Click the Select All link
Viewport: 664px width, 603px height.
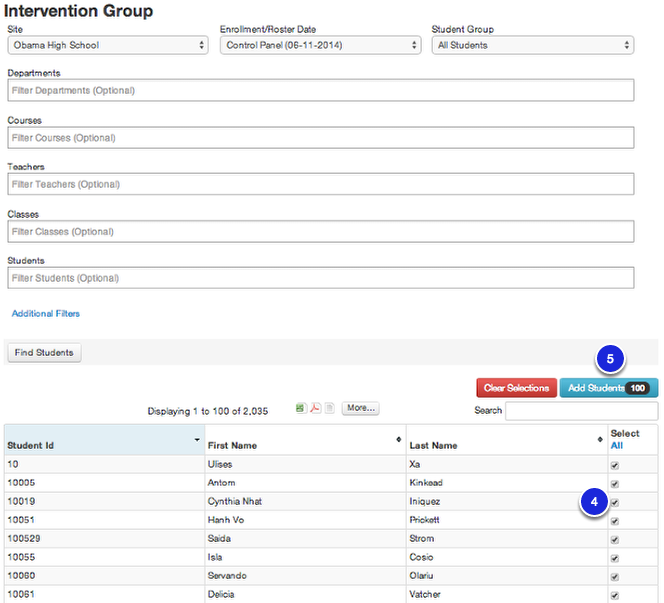click(x=617, y=445)
